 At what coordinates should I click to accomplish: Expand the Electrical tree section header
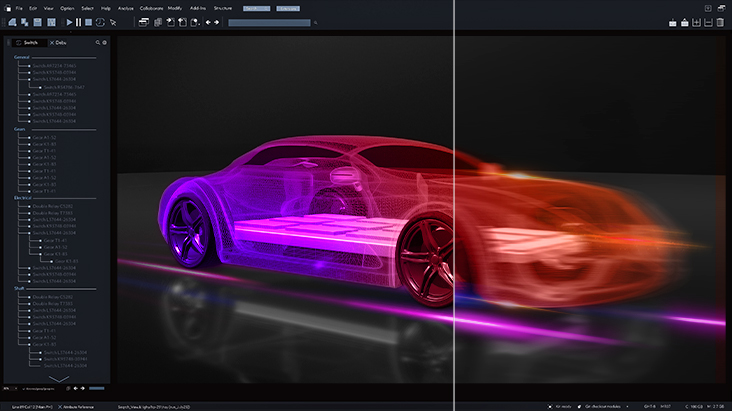click(x=23, y=199)
